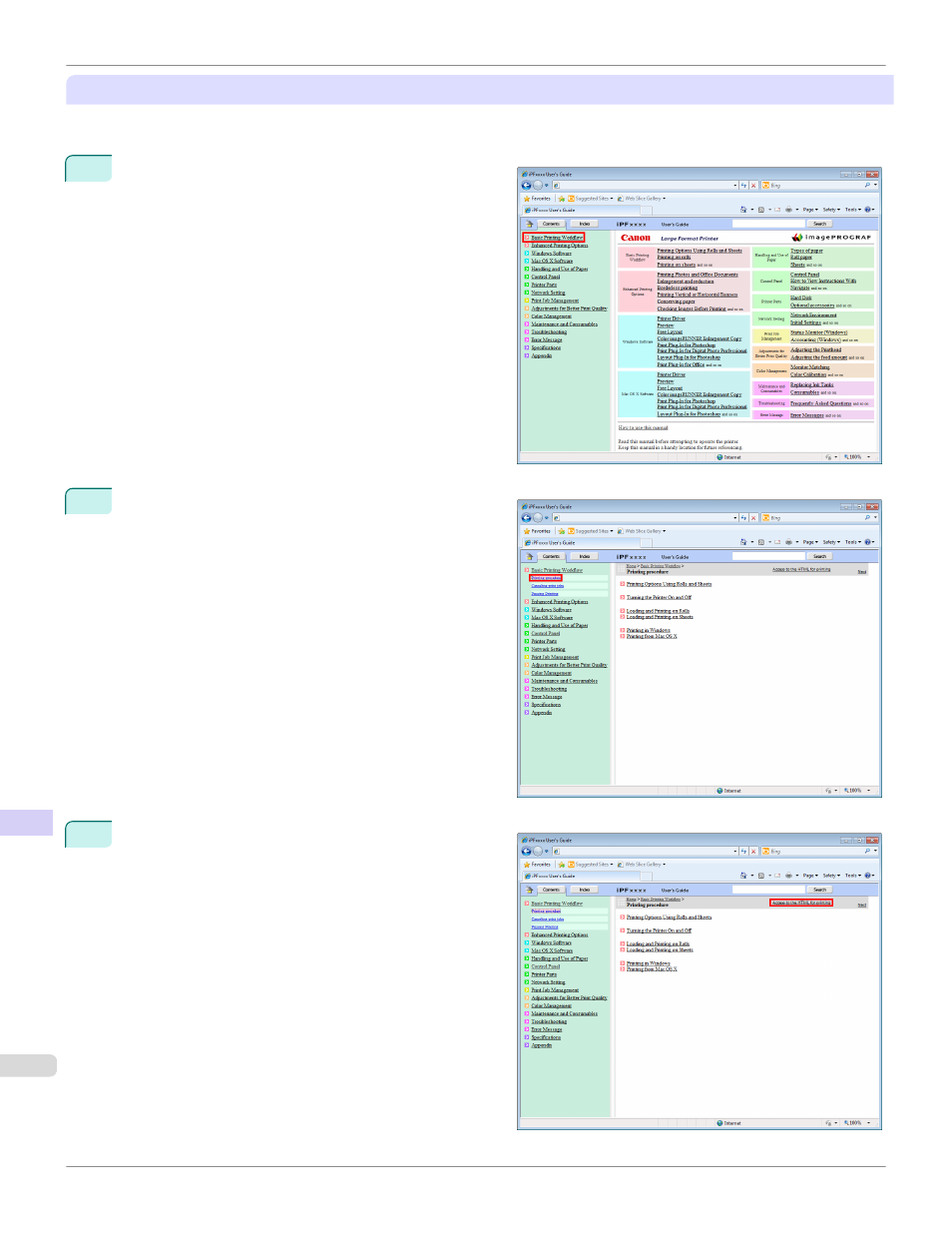
Task: Click the back arrow in the middle browser window
Action: 526,517
